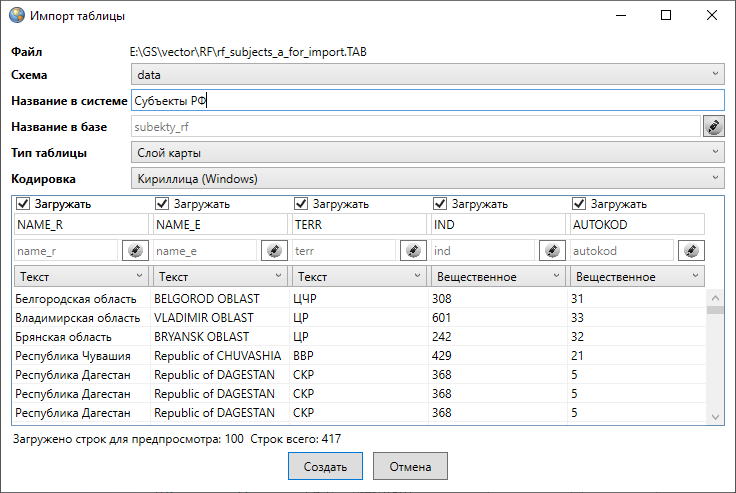
Task: Click edit icon next to name_r field
Action: pyautogui.click(x=134, y=250)
